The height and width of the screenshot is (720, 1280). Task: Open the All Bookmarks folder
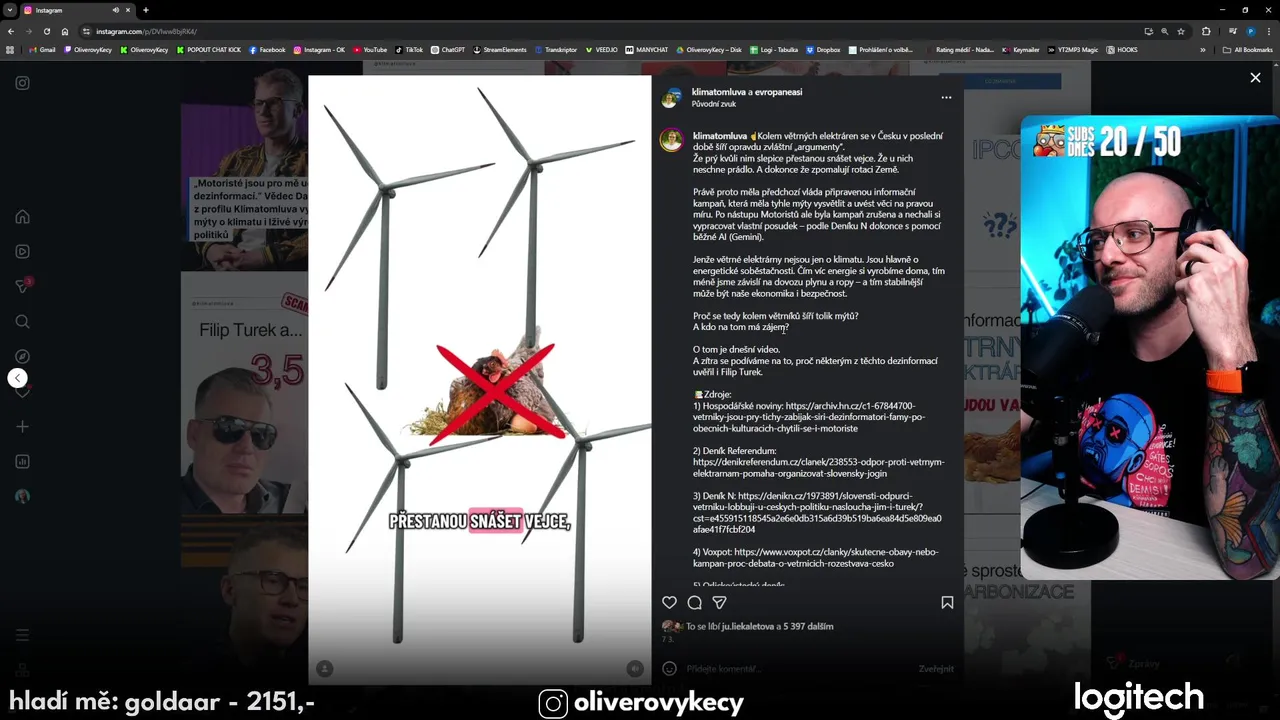pos(1247,49)
